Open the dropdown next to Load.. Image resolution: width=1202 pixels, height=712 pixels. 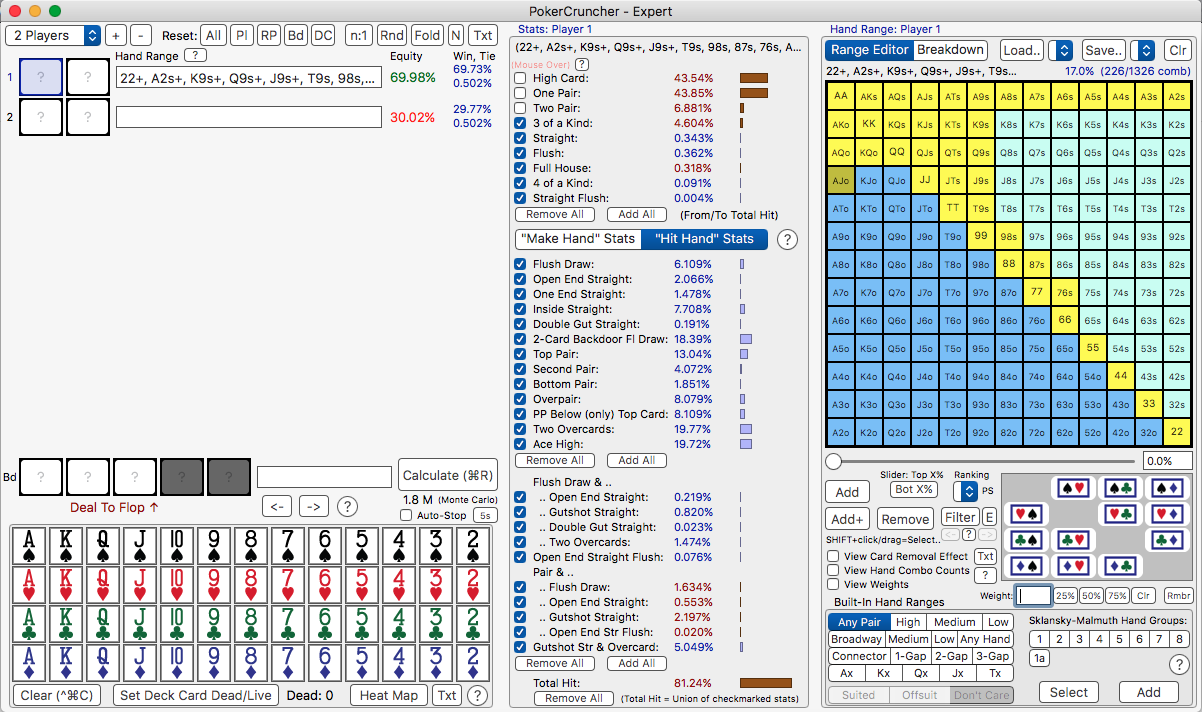(1061, 50)
